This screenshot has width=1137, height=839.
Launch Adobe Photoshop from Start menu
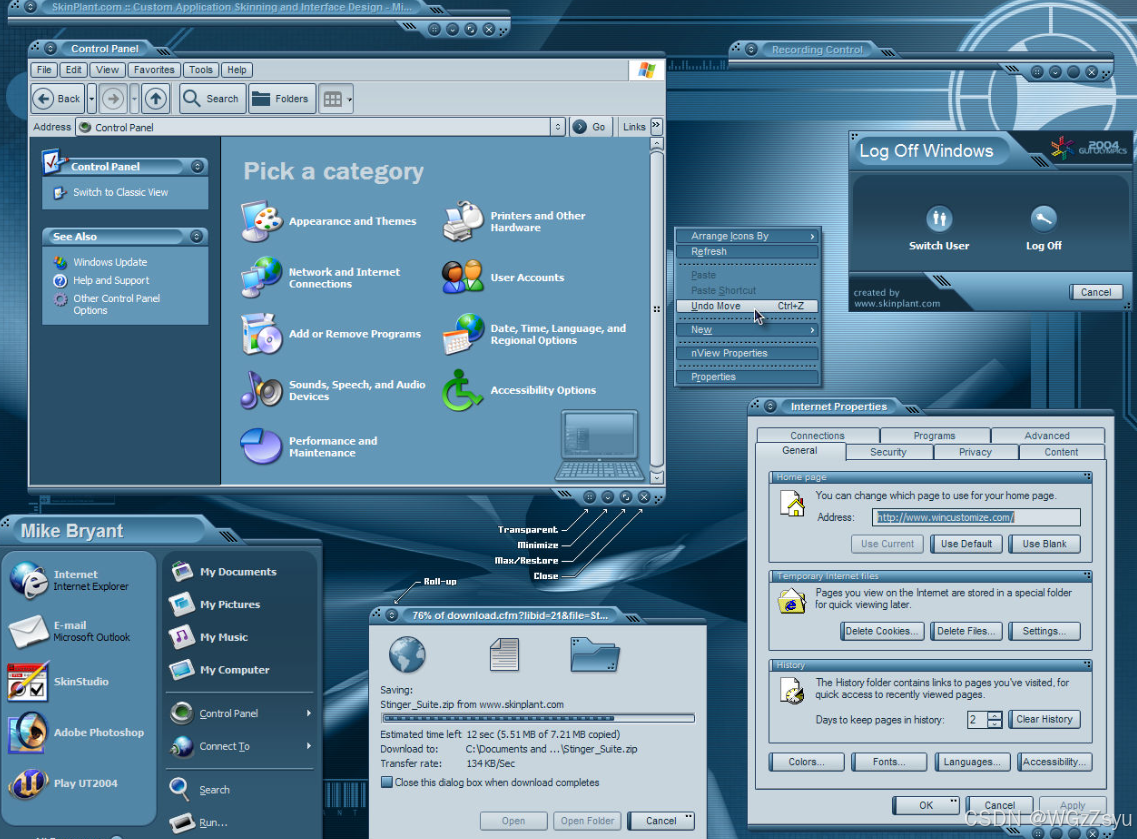coord(76,732)
